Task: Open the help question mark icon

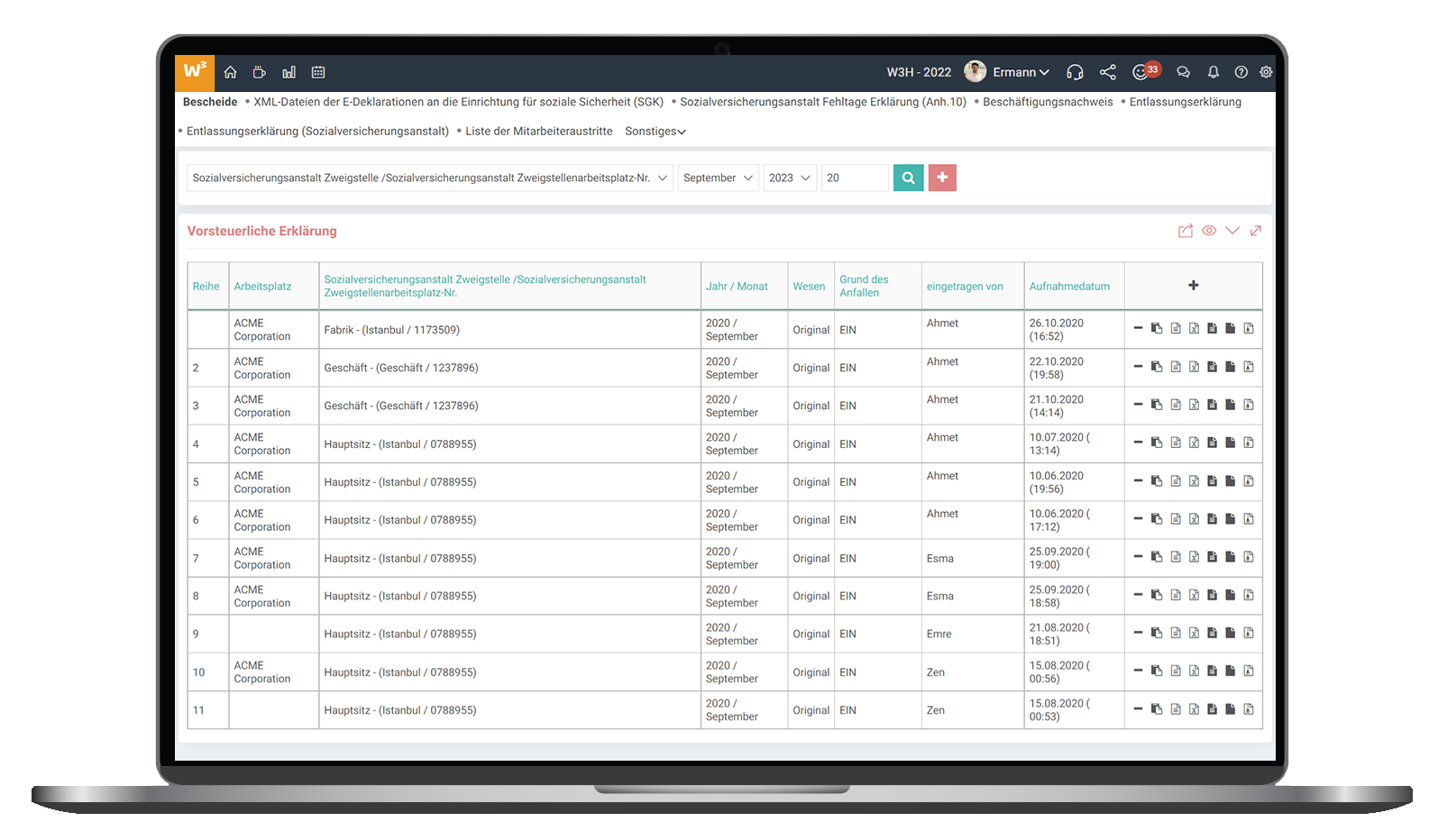Action: point(1241,72)
